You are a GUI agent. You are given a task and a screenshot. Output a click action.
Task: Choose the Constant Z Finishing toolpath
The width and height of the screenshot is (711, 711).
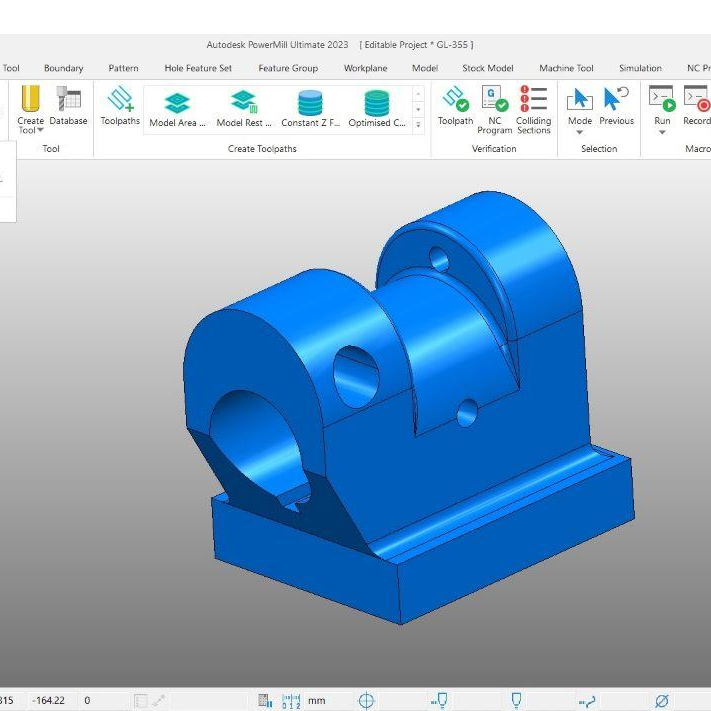point(310,108)
